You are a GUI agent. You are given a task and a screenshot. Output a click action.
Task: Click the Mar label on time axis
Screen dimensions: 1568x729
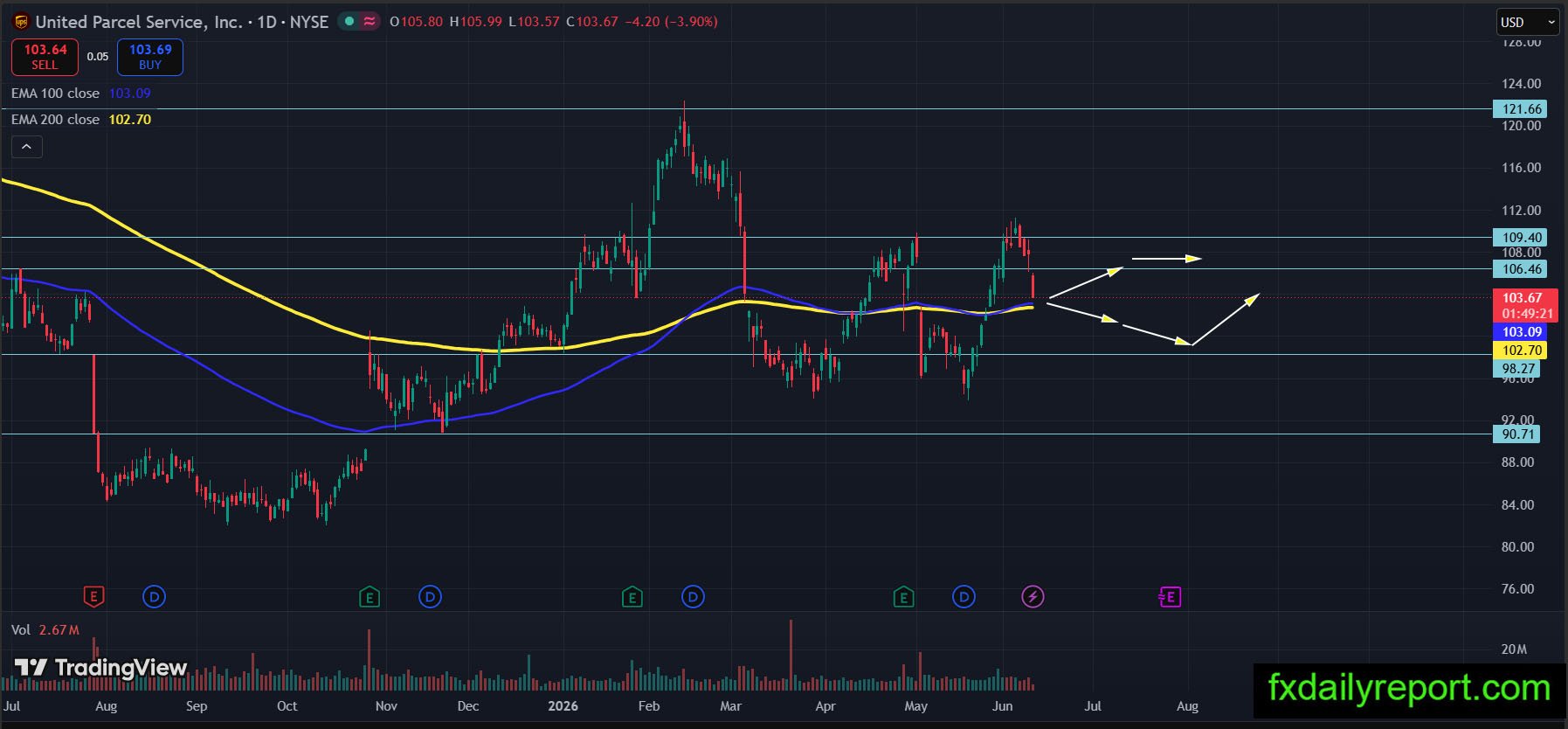point(730,706)
